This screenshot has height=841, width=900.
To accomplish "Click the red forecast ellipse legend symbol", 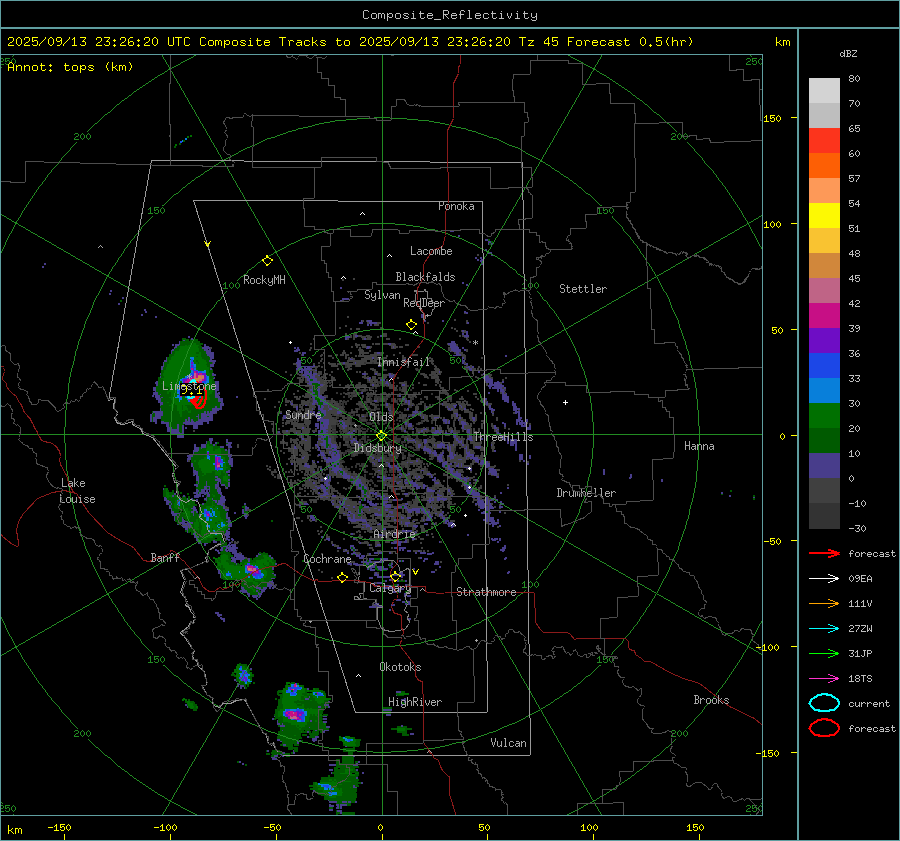I will tap(824, 728).
